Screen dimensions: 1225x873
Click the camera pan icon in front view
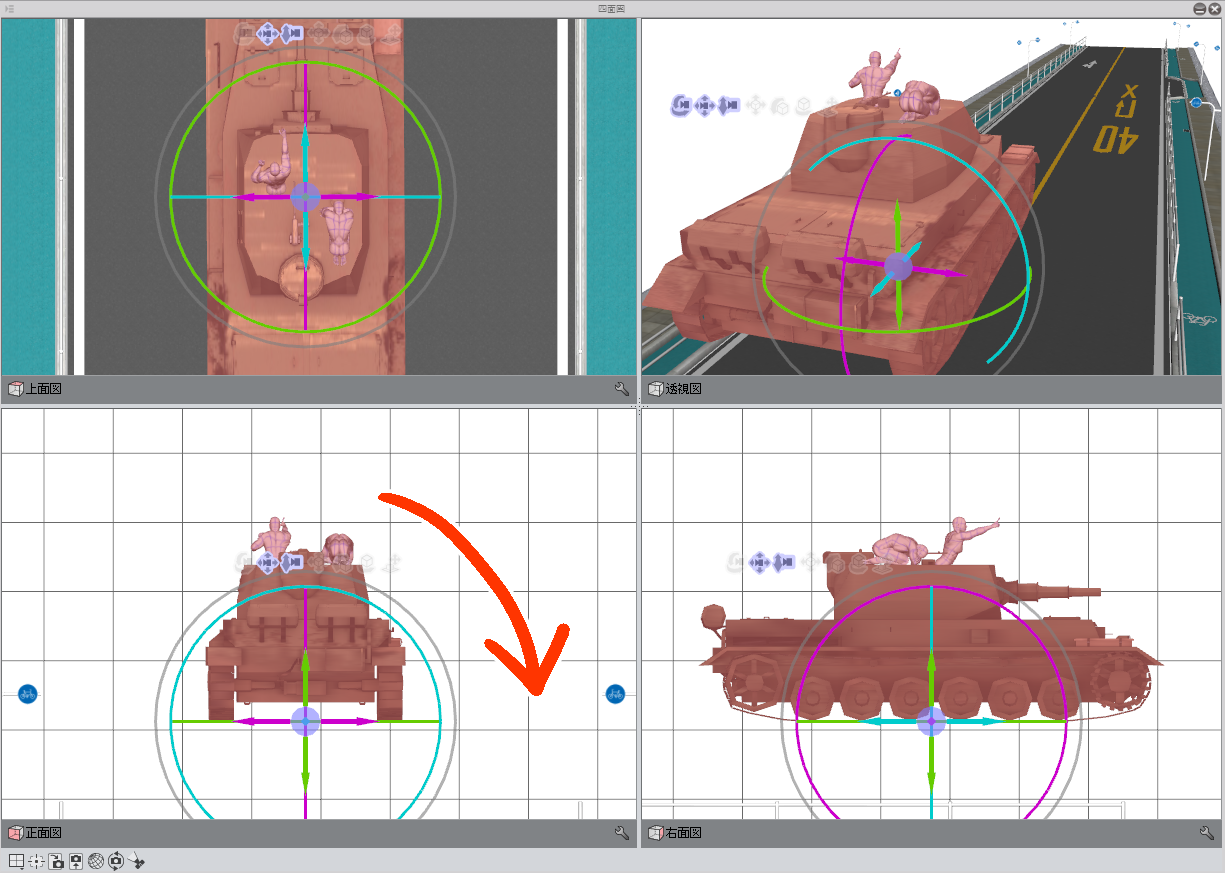coord(268,563)
